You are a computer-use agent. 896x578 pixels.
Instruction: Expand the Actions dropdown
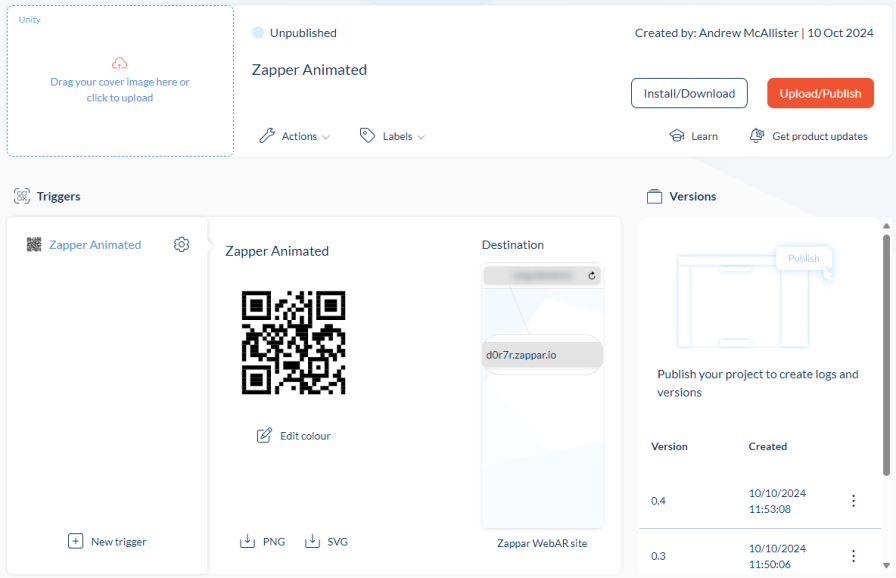pyautogui.click(x=294, y=136)
